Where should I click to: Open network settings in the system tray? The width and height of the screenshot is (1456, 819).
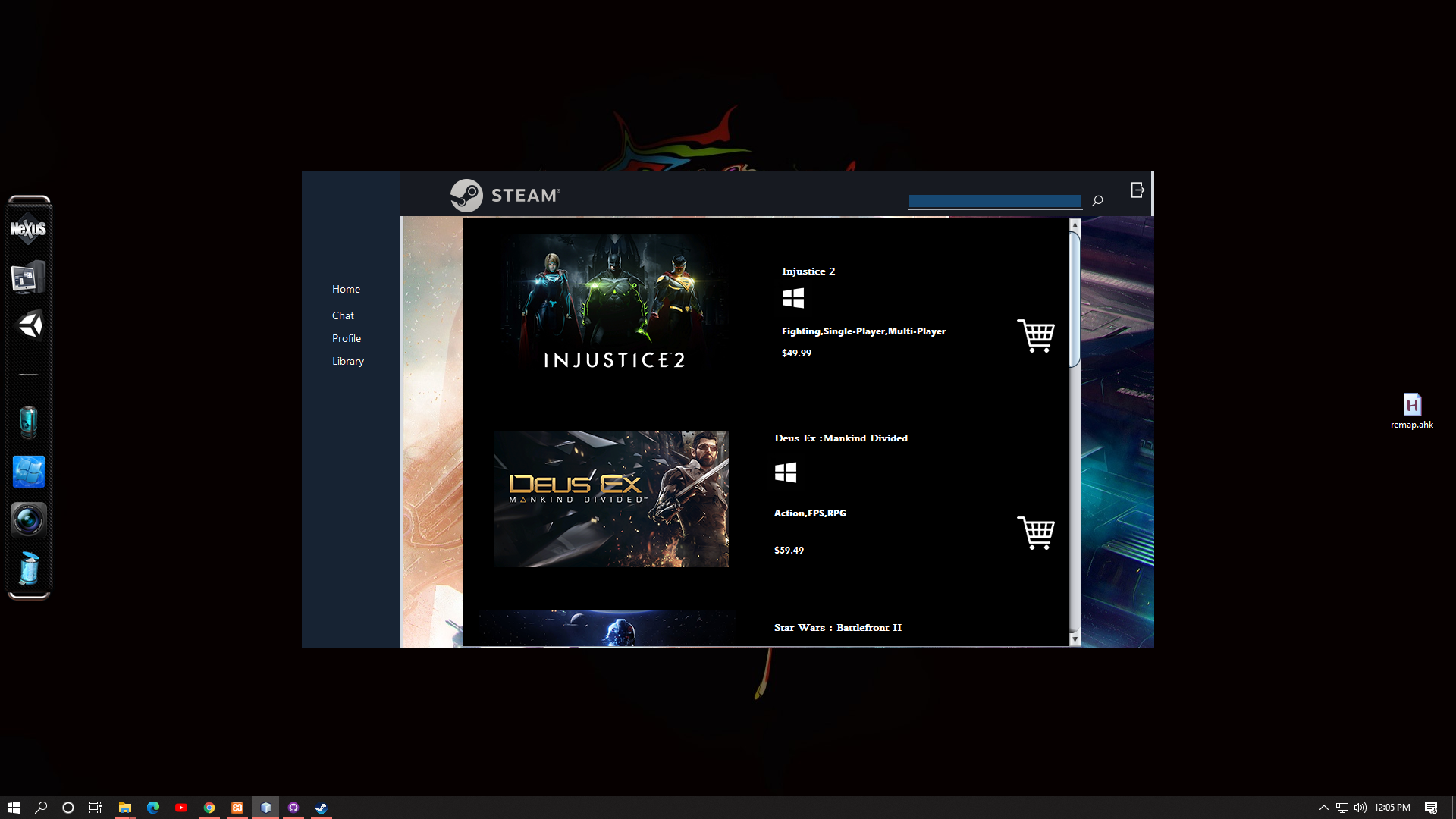pyautogui.click(x=1342, y=808)
